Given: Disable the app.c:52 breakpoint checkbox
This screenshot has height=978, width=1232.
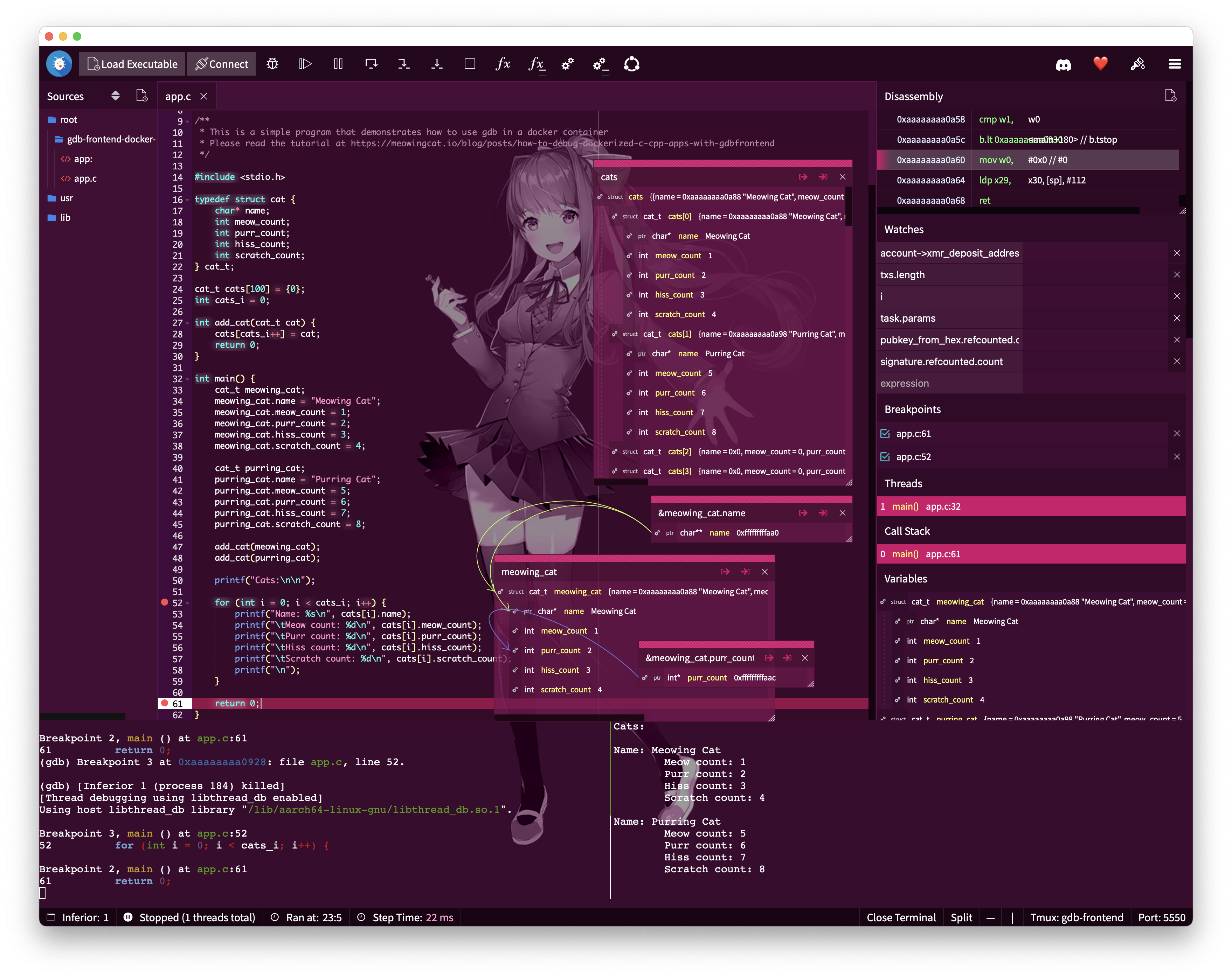Looking at the screenshot, I should click(885, 456).
